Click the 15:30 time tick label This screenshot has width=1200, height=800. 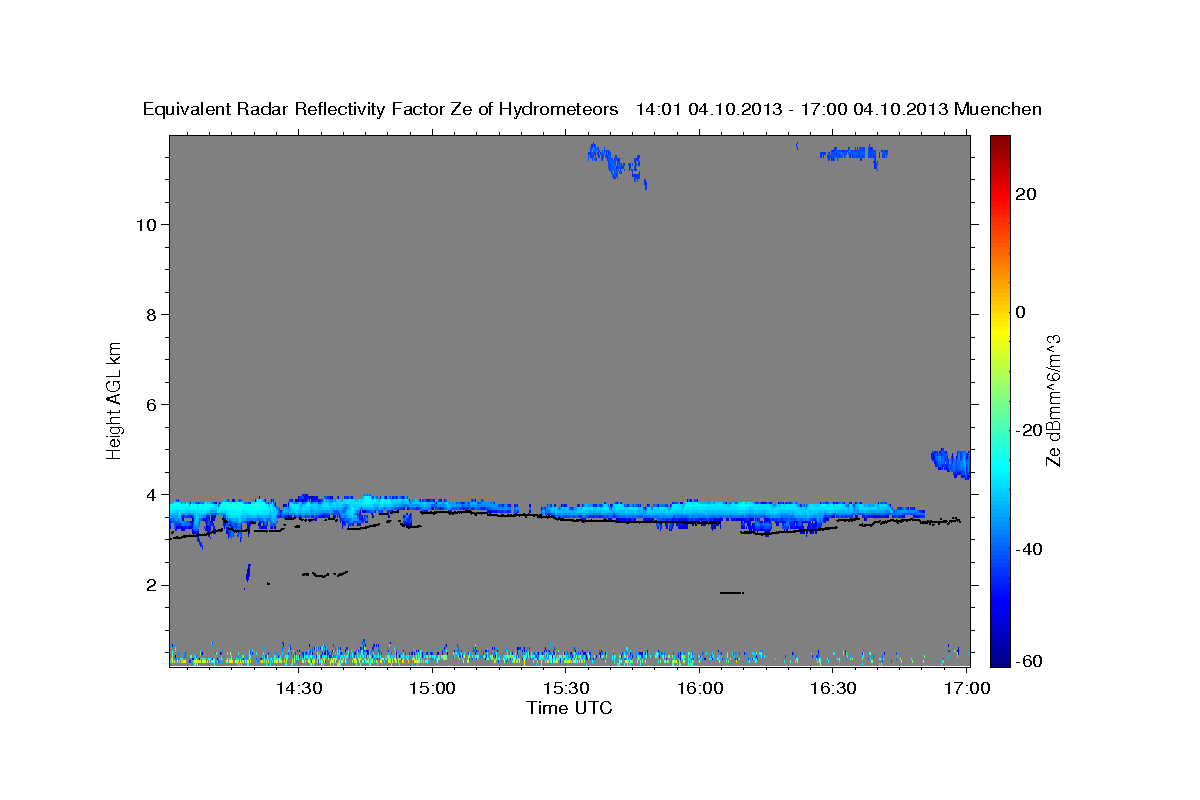(x=565, y=689)
